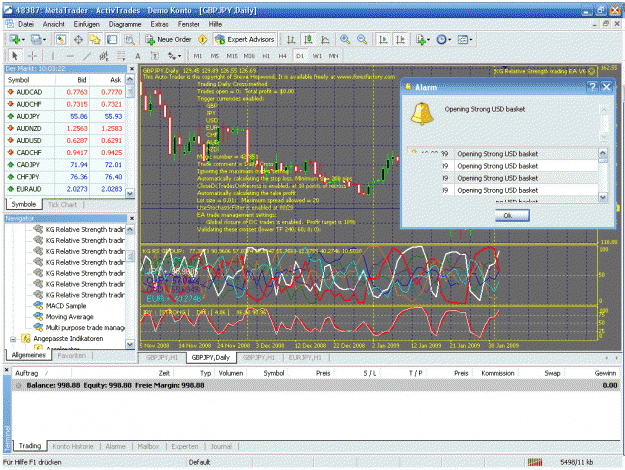Toggle Chart Shift icon
Screen dimensions: 625x470
[400, 39]
